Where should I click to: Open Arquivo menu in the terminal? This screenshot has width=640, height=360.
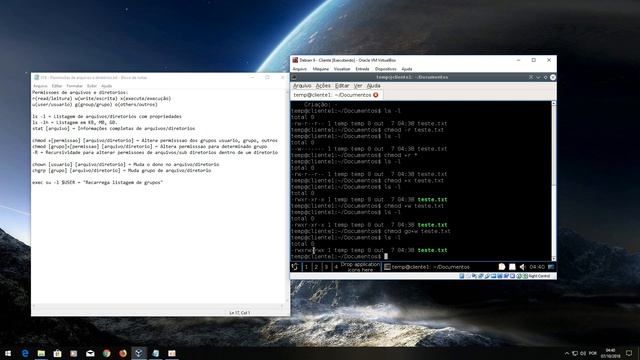click(302, 86)
